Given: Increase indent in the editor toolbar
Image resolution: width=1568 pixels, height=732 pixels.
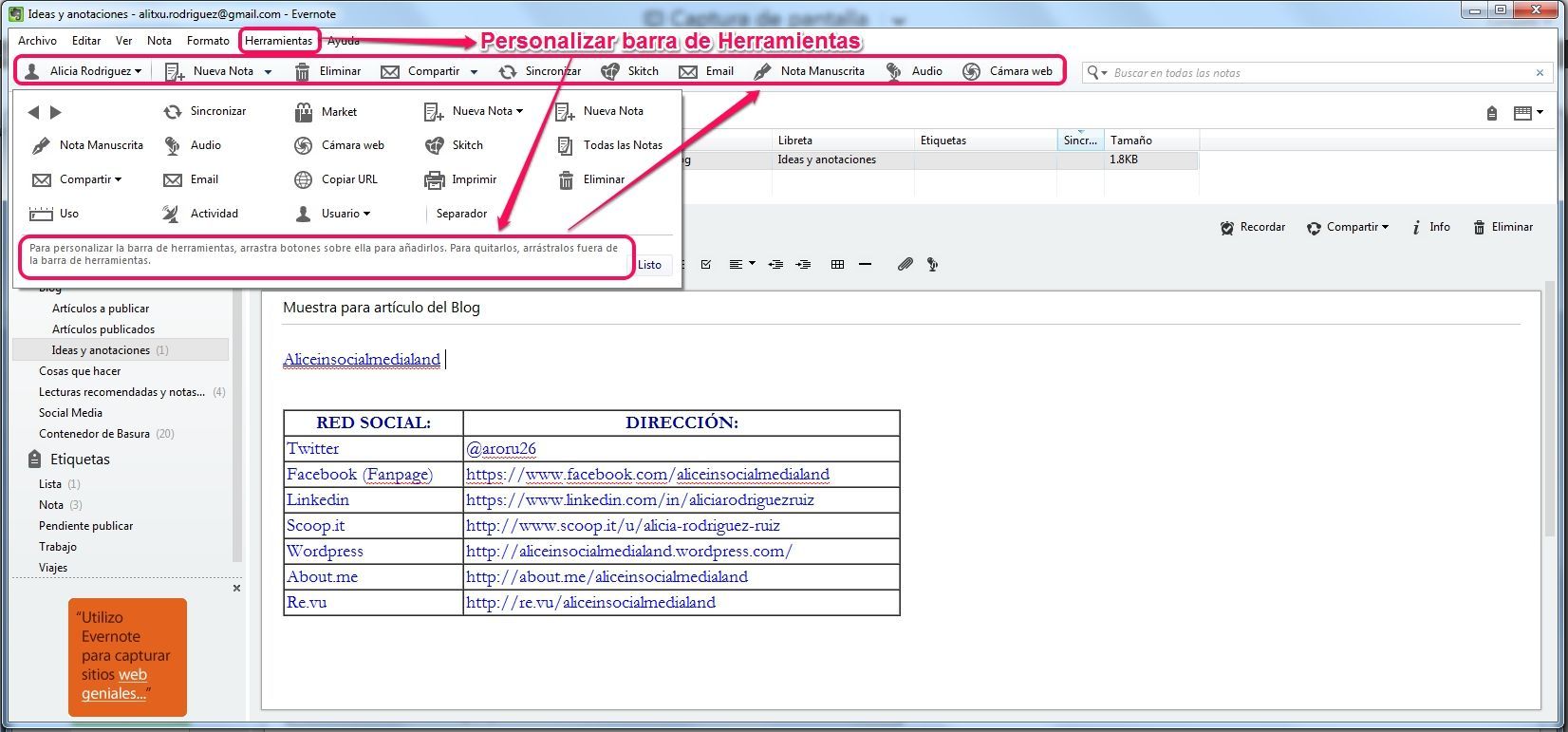Looking at the screenshot, I should [x=803, y=265].
